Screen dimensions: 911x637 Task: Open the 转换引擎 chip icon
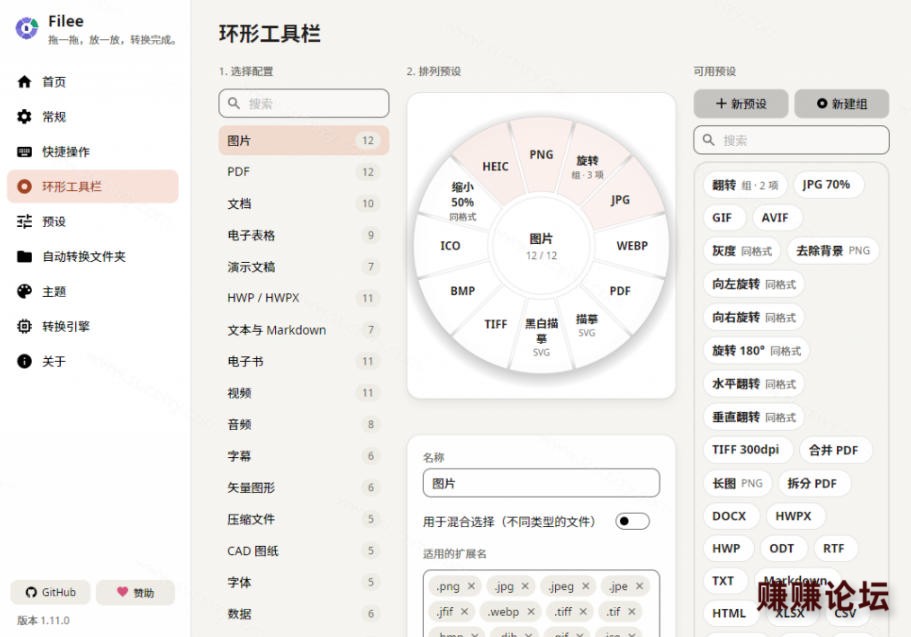pyautogui.click(x=24, y=326)
